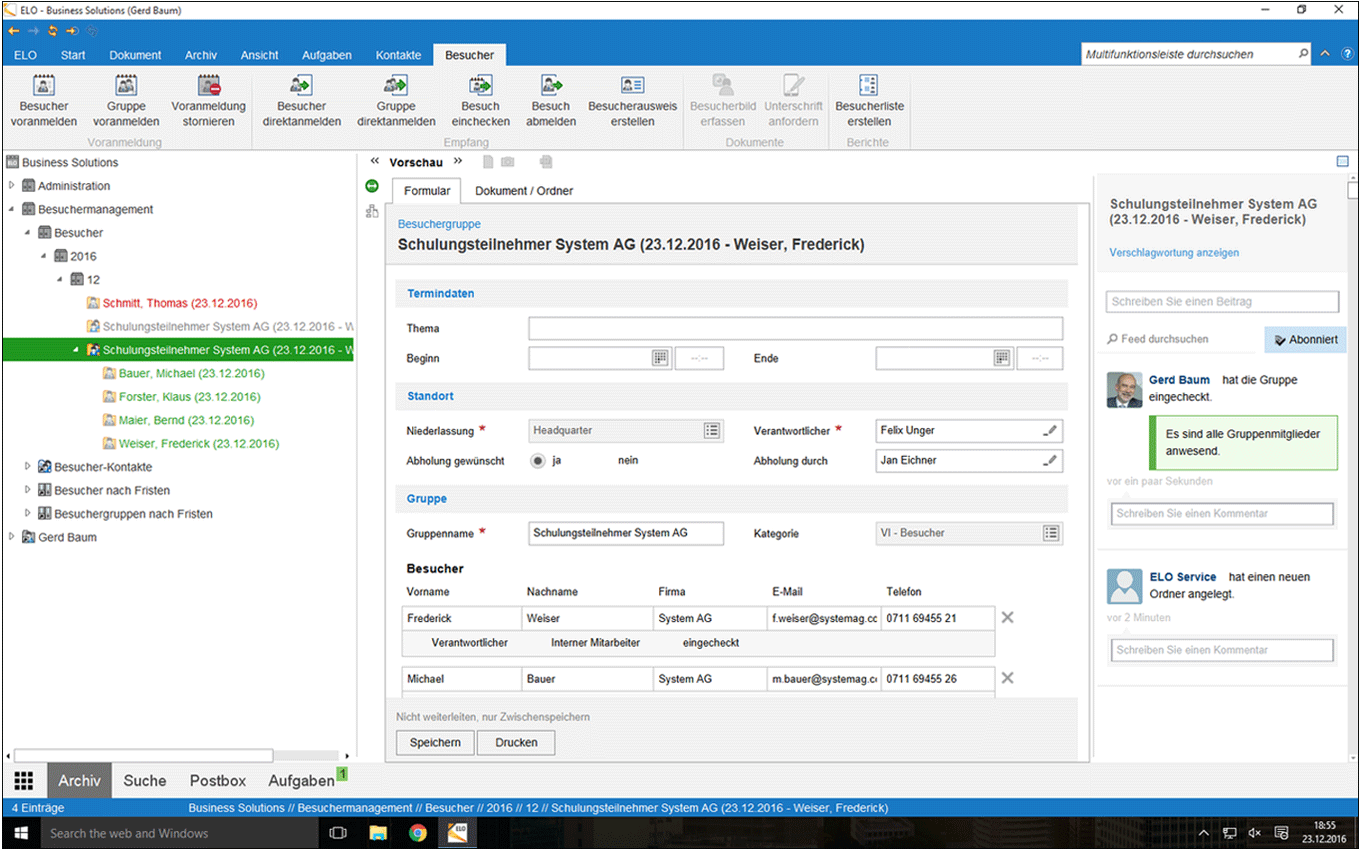Open the Archiv ribbon tab
The height and width of the screenshot is (850, 1365).
click(201, 55)
